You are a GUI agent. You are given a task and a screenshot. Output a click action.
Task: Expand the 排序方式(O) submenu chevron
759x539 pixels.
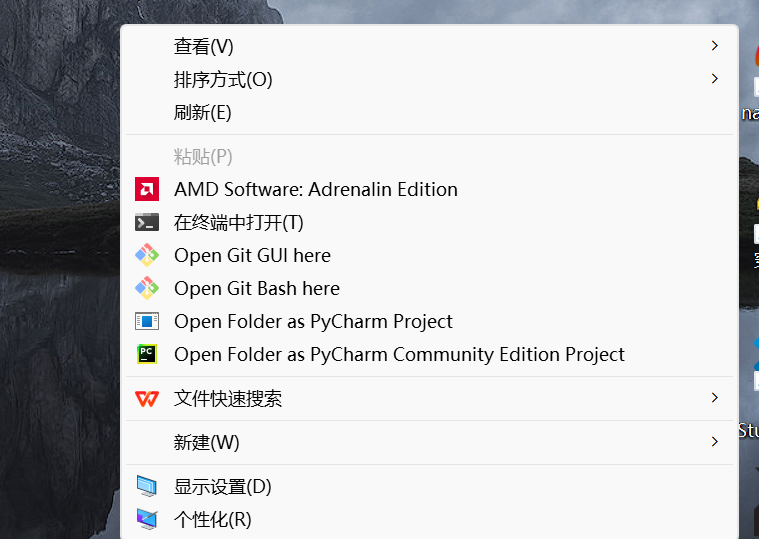pyautogui.click(x=714, y=78)
